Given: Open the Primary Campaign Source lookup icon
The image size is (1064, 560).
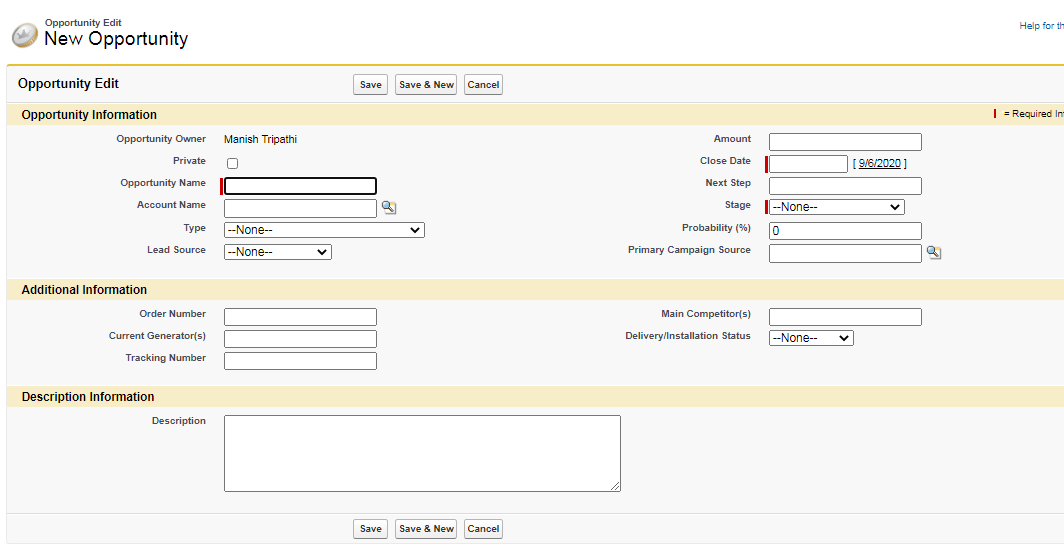Looking at the screenshot, I should (933, 253).
